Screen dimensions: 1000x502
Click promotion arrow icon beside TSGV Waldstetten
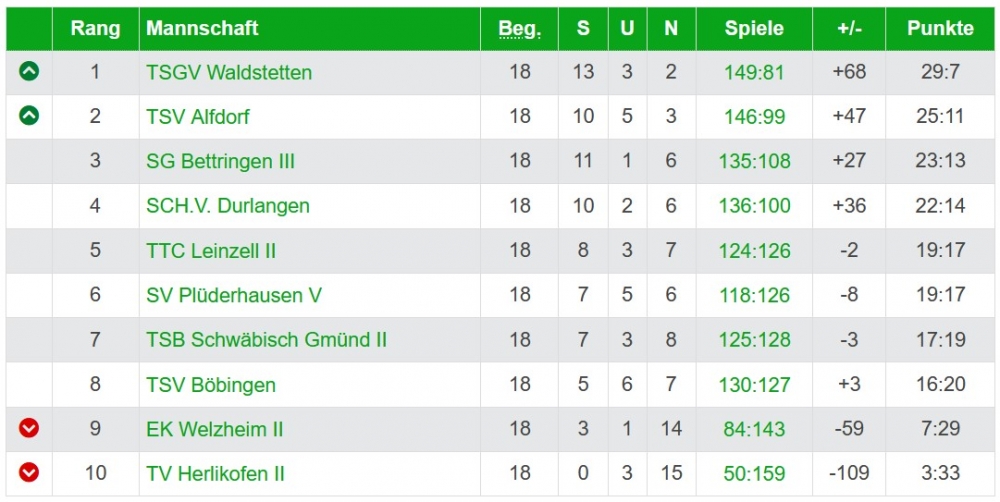(x=29, y=72)
